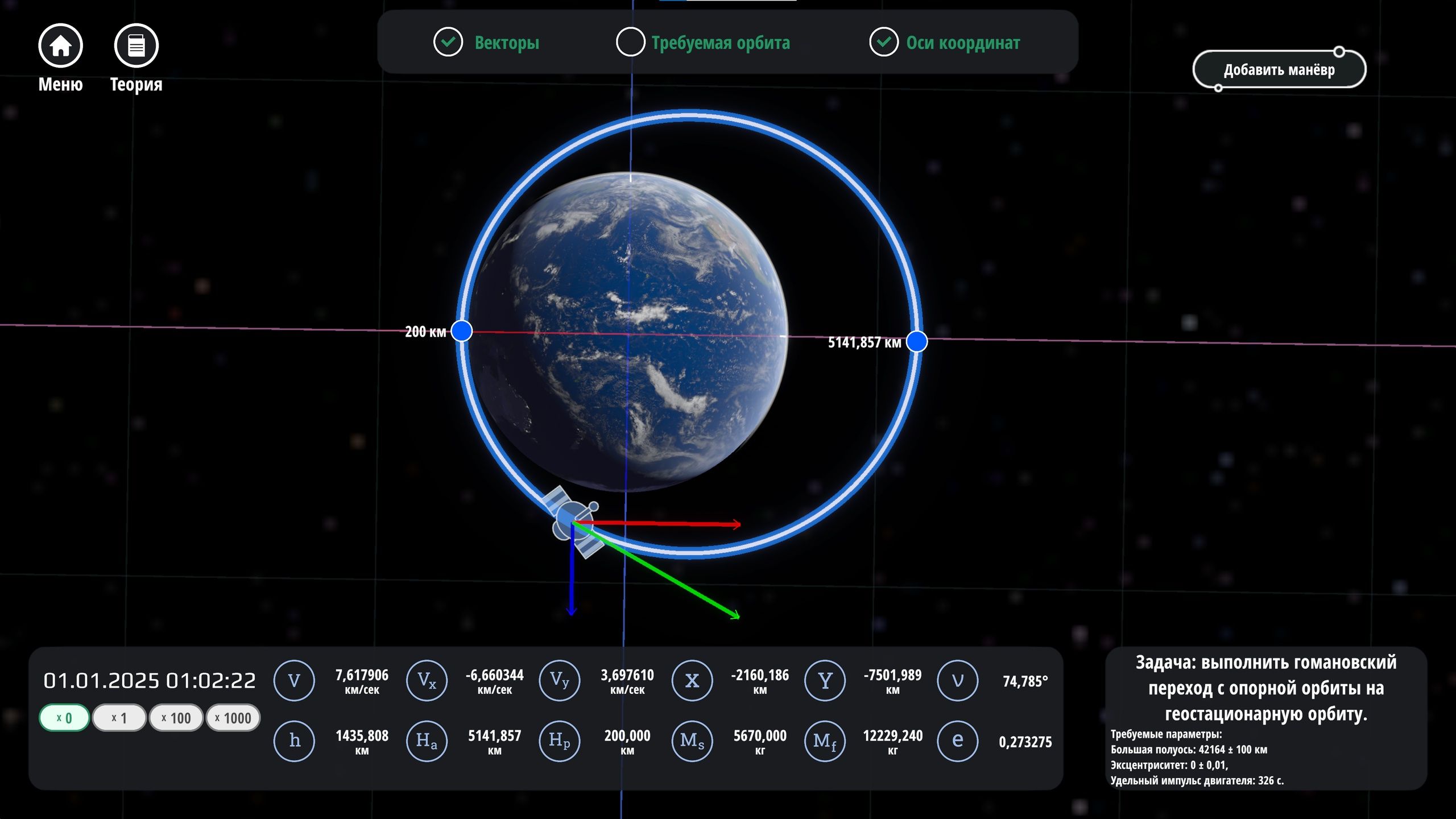Select the x 0 pause speed
Viewport: 1456px width, 819px height.
click(64, 718)
